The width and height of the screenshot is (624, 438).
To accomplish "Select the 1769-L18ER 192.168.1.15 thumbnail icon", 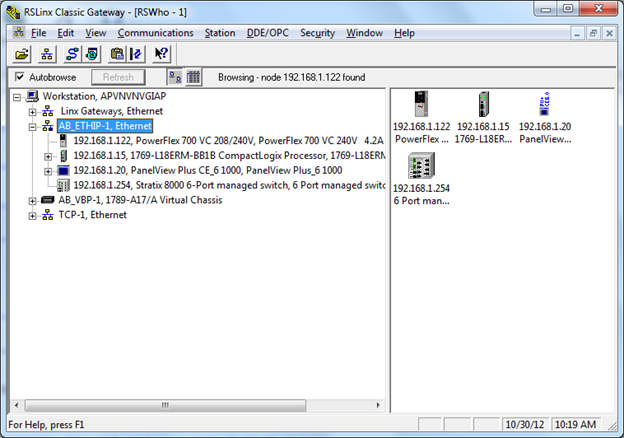I will coord(484,104).
